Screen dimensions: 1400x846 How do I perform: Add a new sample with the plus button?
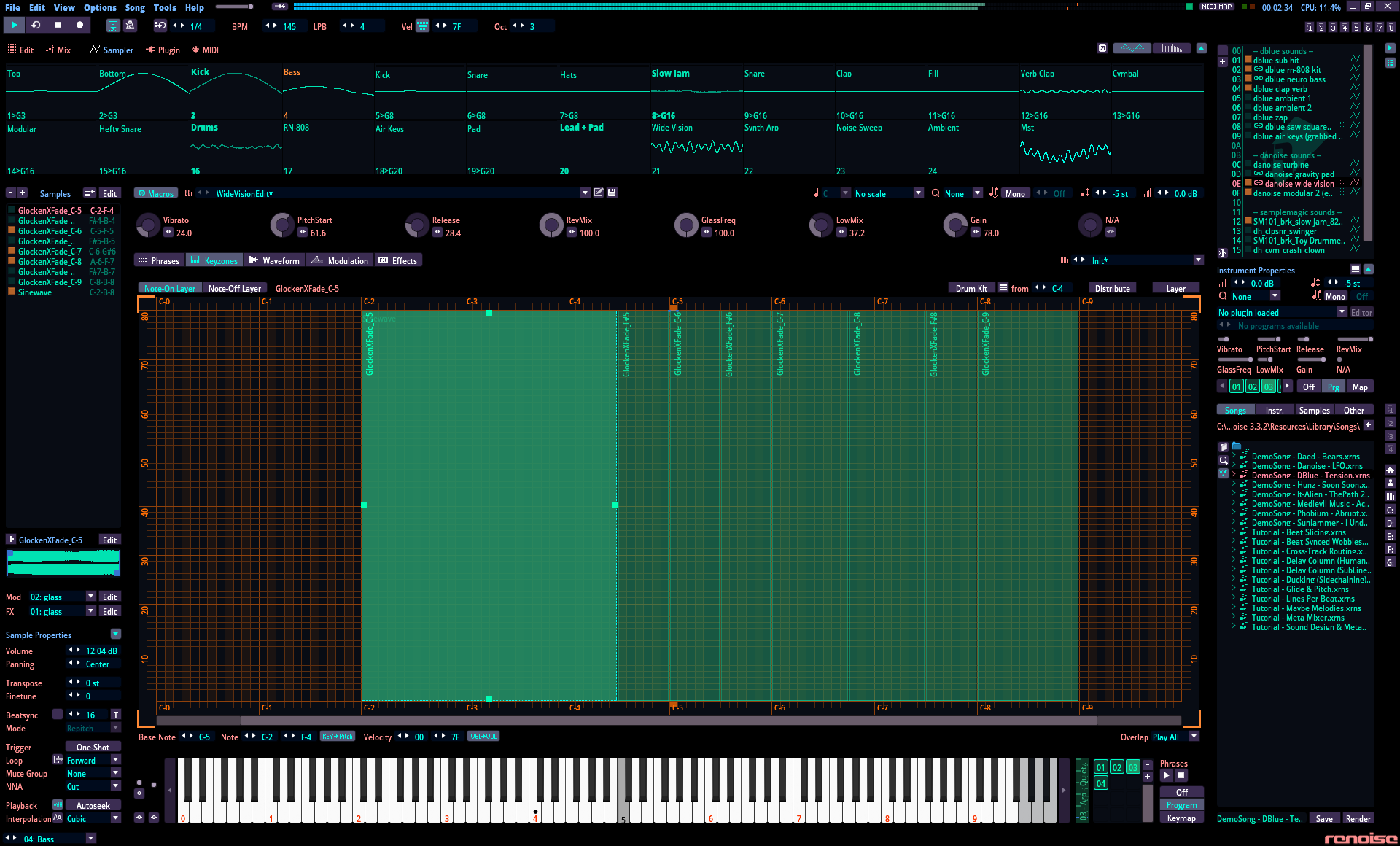pyautogui.click(x=23, y=193)
